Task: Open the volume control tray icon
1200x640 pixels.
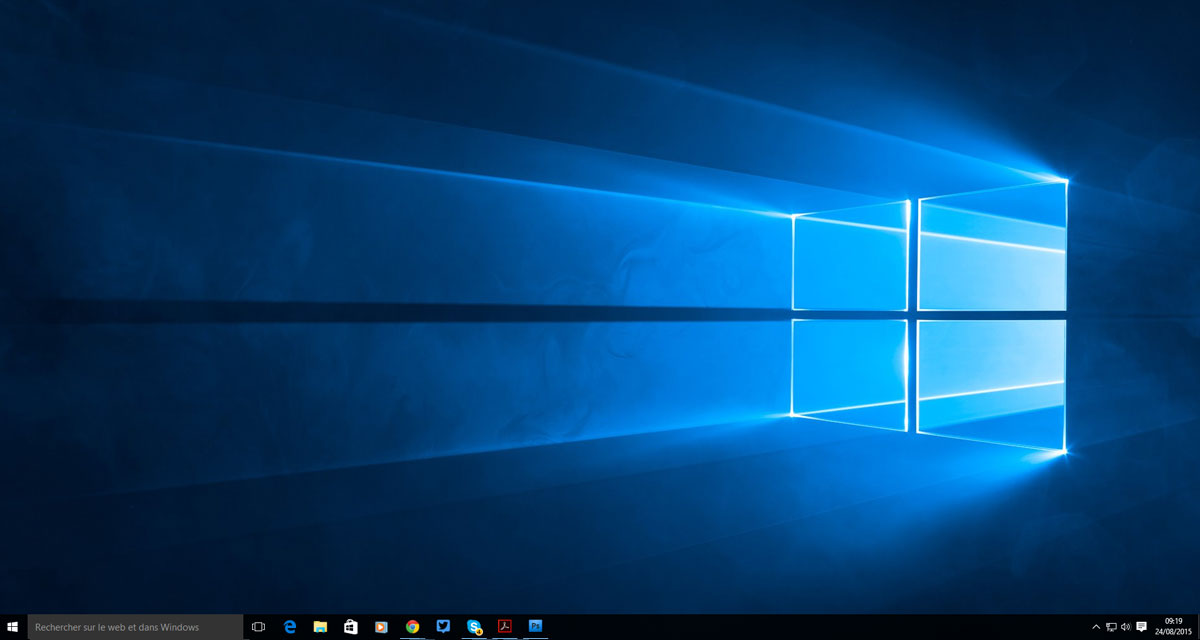Action: 1125,627
